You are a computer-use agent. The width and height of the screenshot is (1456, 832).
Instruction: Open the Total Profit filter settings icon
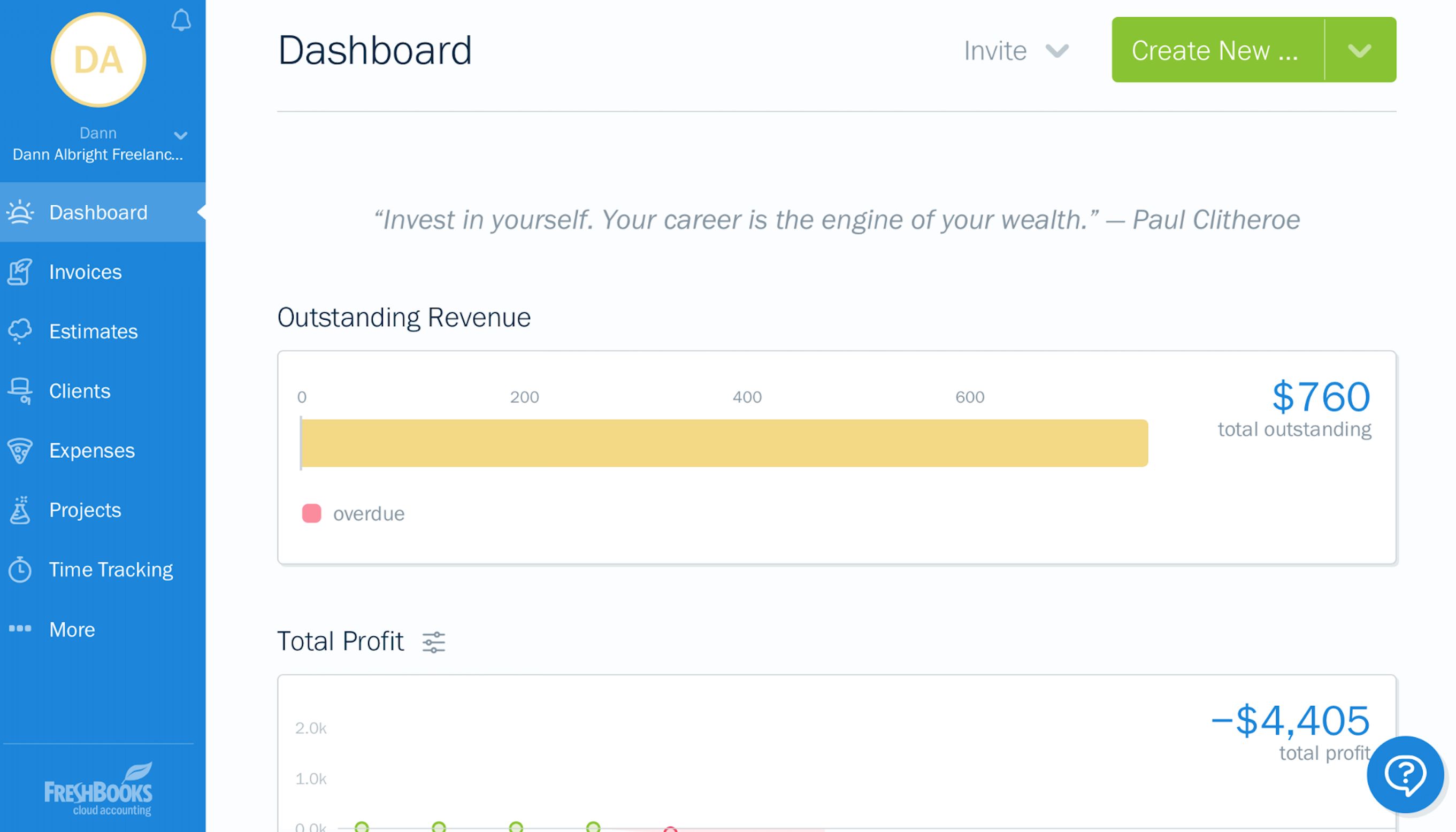[x=433, y=642]
